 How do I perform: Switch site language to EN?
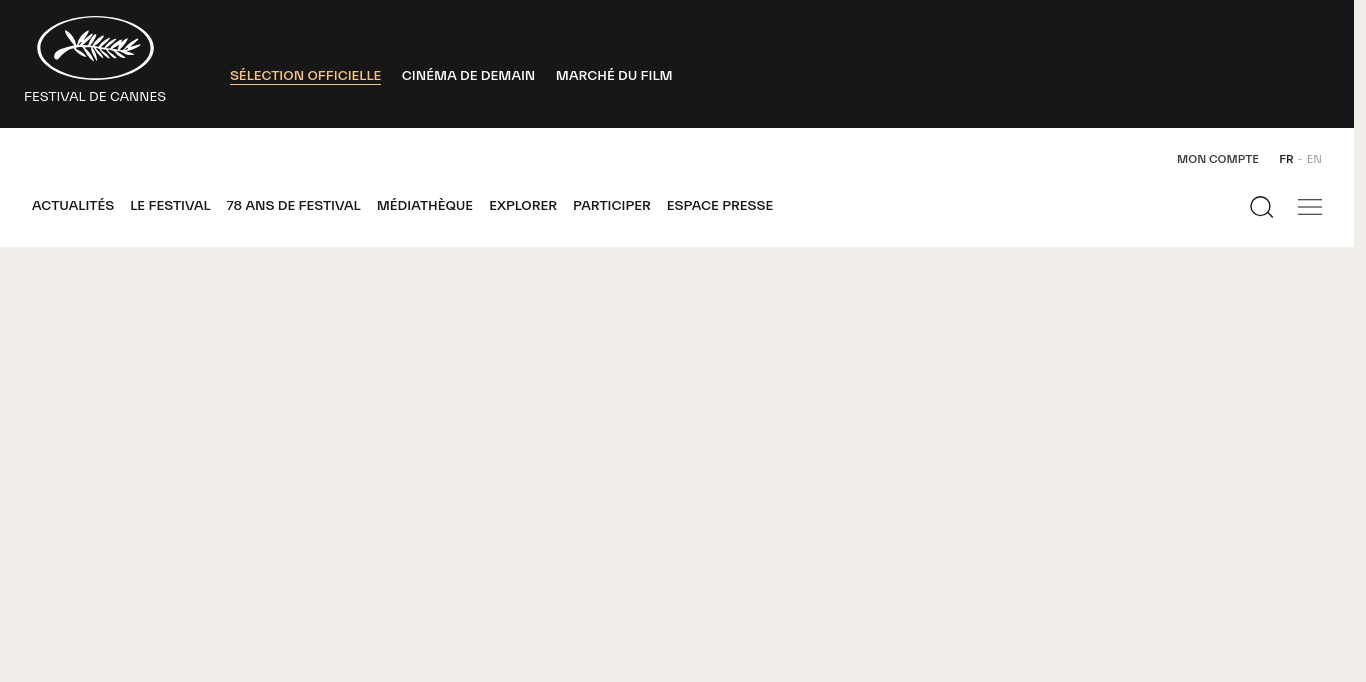[x=1314, y=159]
